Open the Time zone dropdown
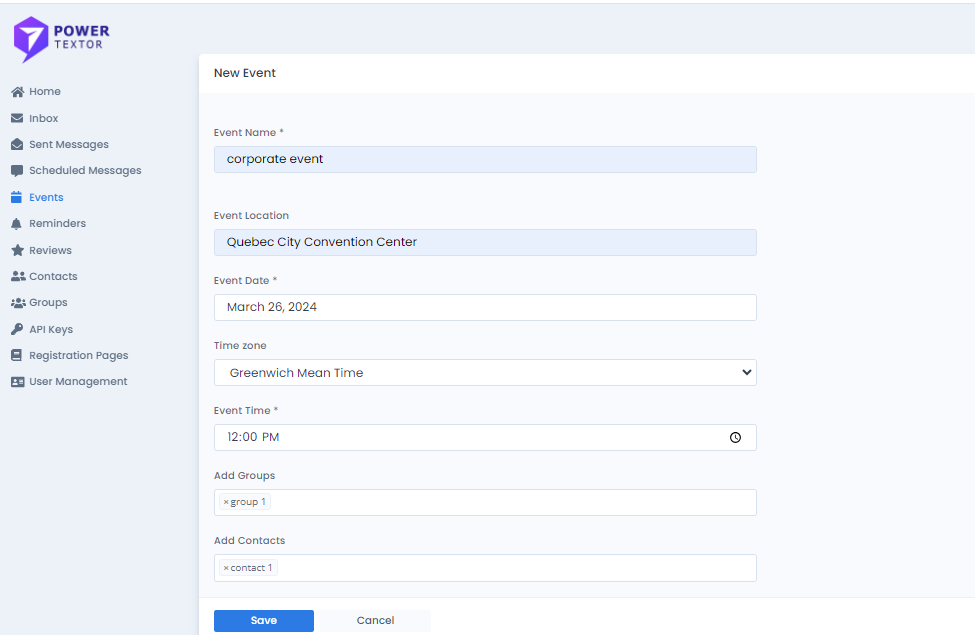 (x=485, y=373)
